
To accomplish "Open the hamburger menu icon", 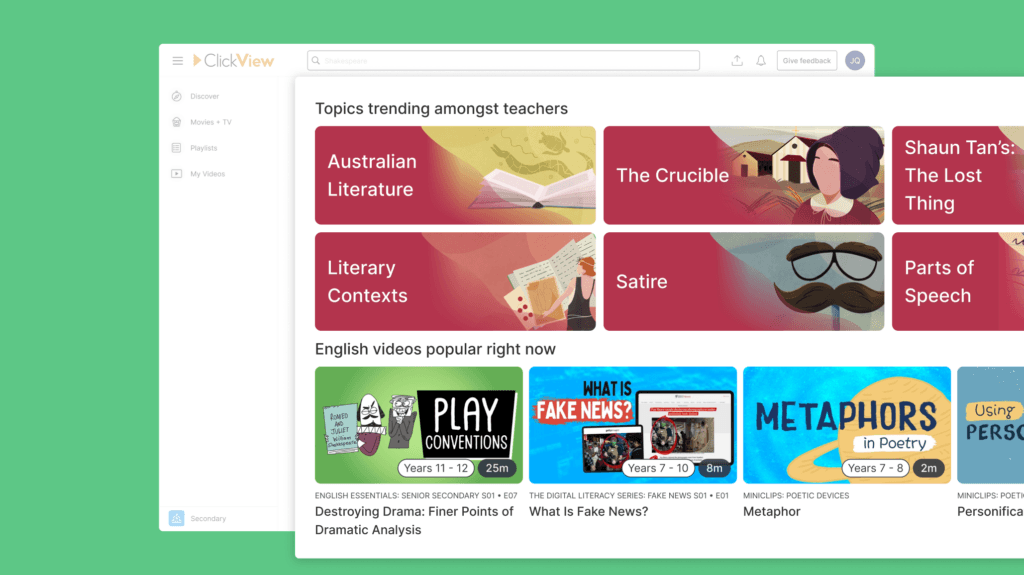I will tap(177, 61).
